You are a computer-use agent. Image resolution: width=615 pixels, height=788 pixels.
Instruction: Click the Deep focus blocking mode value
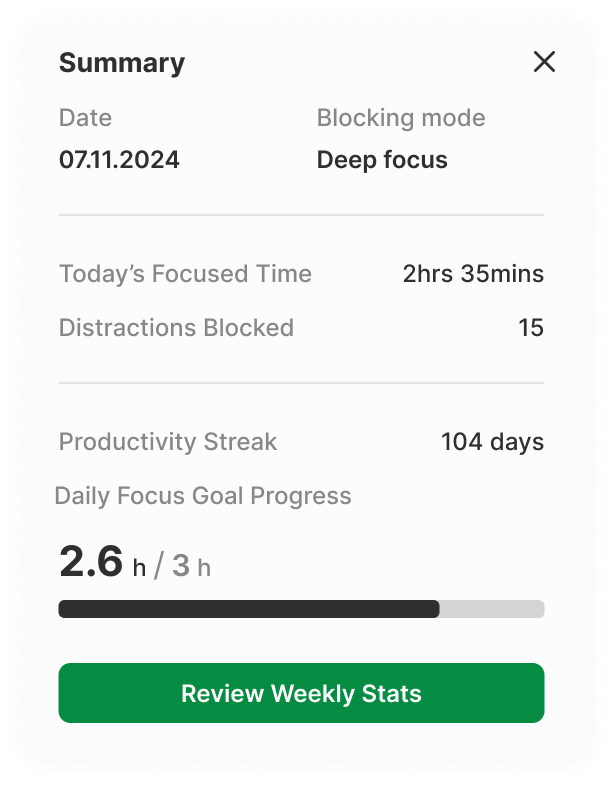[x=382, y=160]
